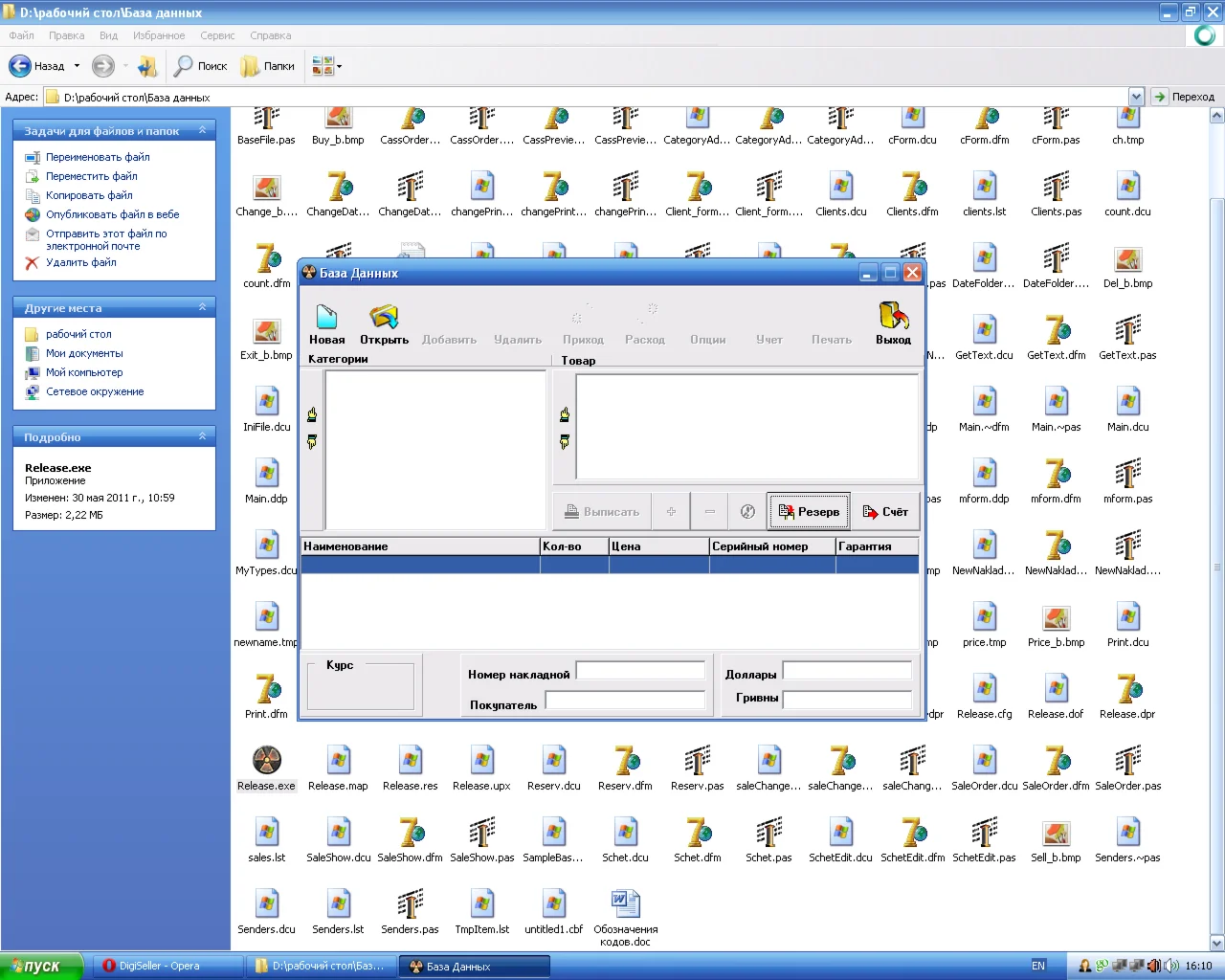Collapse the Задачи для файлов и папок panel

pos(202,130)
